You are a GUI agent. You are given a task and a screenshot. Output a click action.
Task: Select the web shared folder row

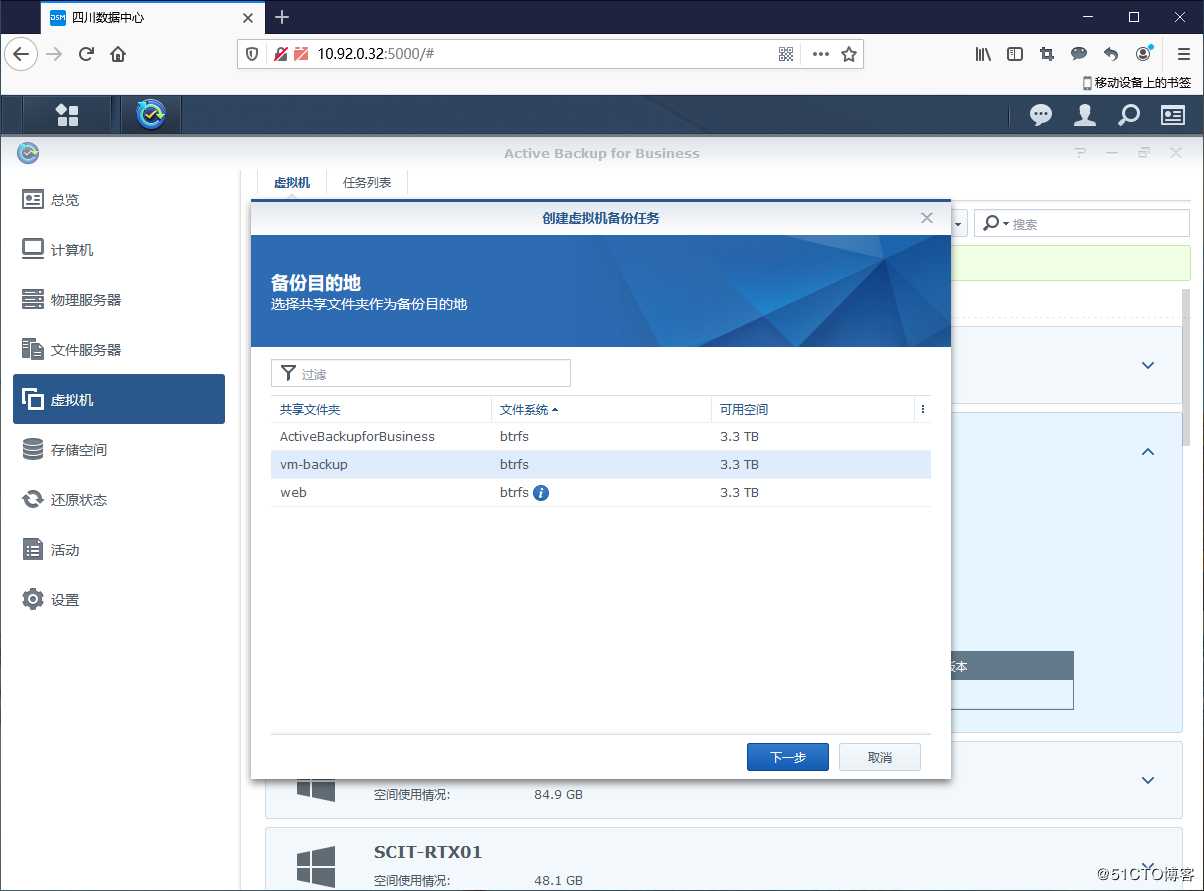[601, 492]
